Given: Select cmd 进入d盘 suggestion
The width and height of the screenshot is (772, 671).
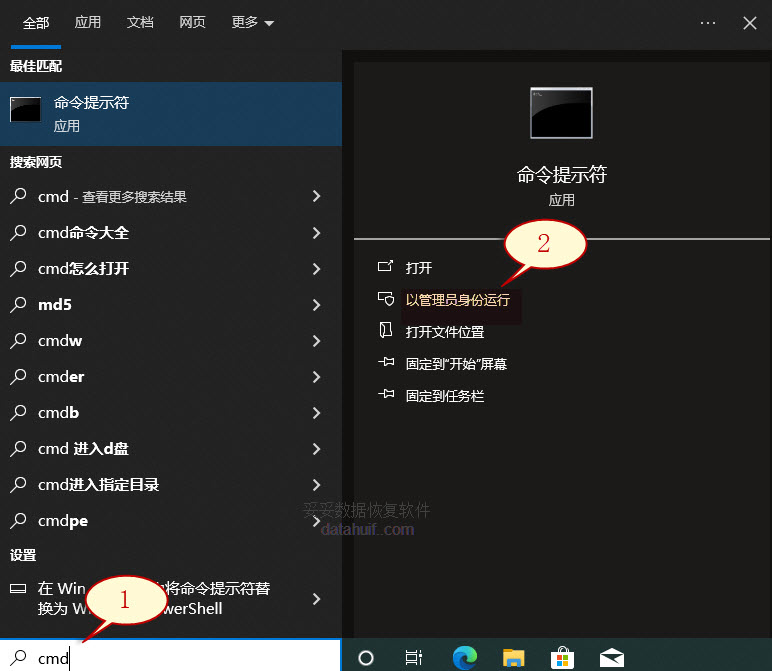Looking at the screenshot, I should (171, 448).
